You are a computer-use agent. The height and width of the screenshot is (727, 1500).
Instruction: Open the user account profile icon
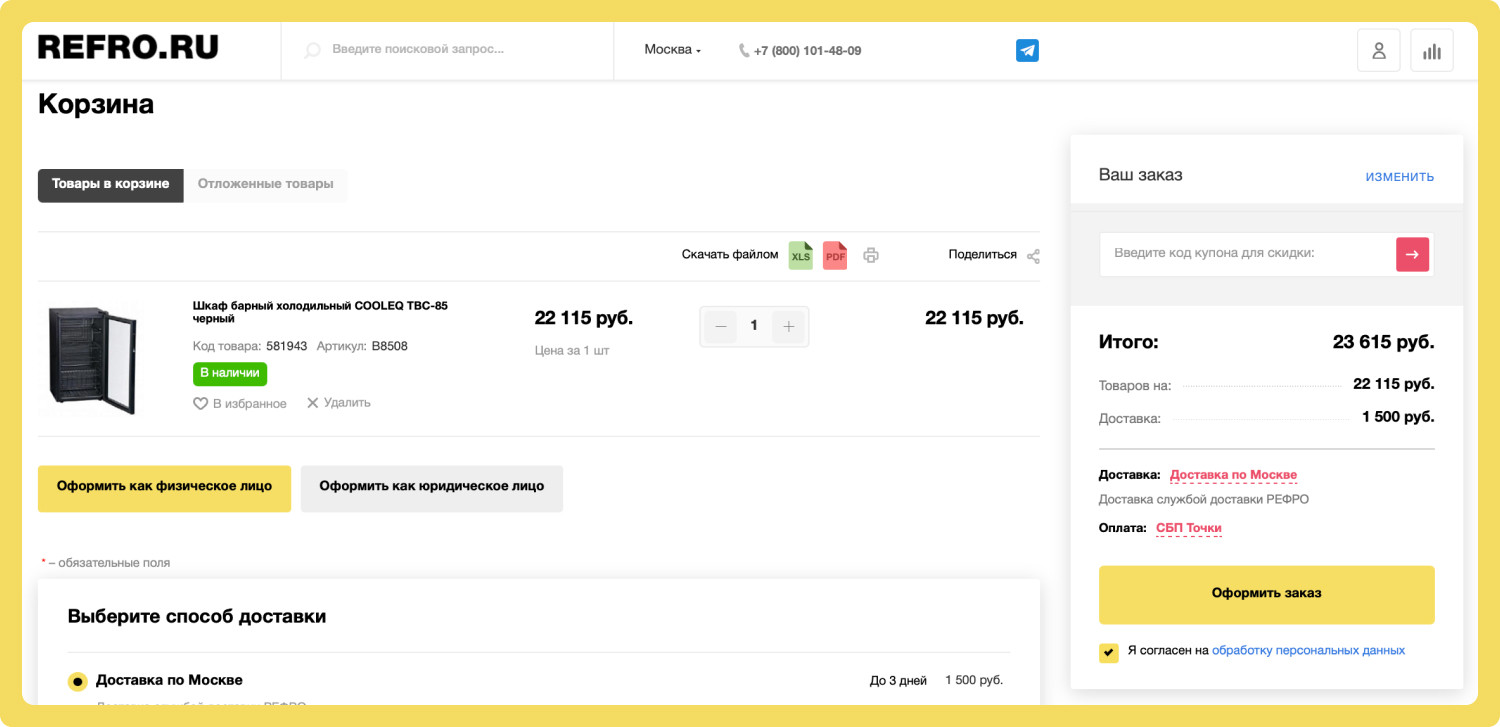1378,51
